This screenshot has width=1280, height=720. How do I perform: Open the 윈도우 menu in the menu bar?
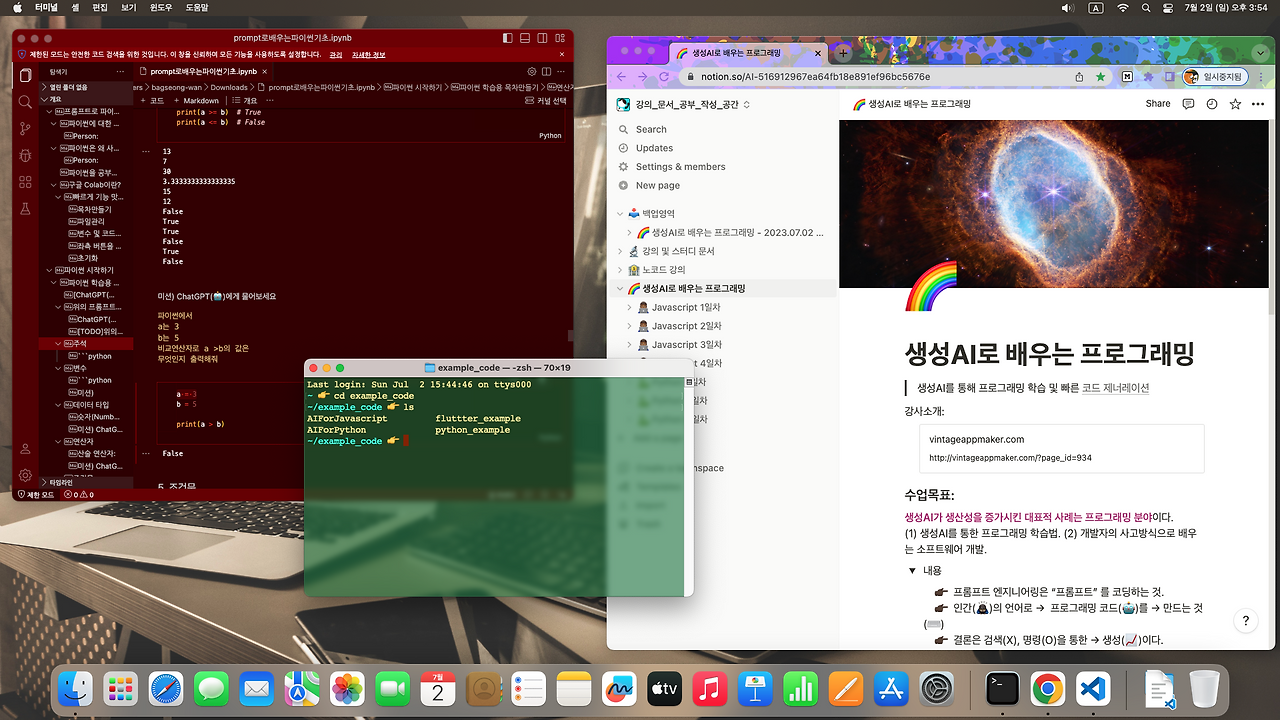point(163,7)
